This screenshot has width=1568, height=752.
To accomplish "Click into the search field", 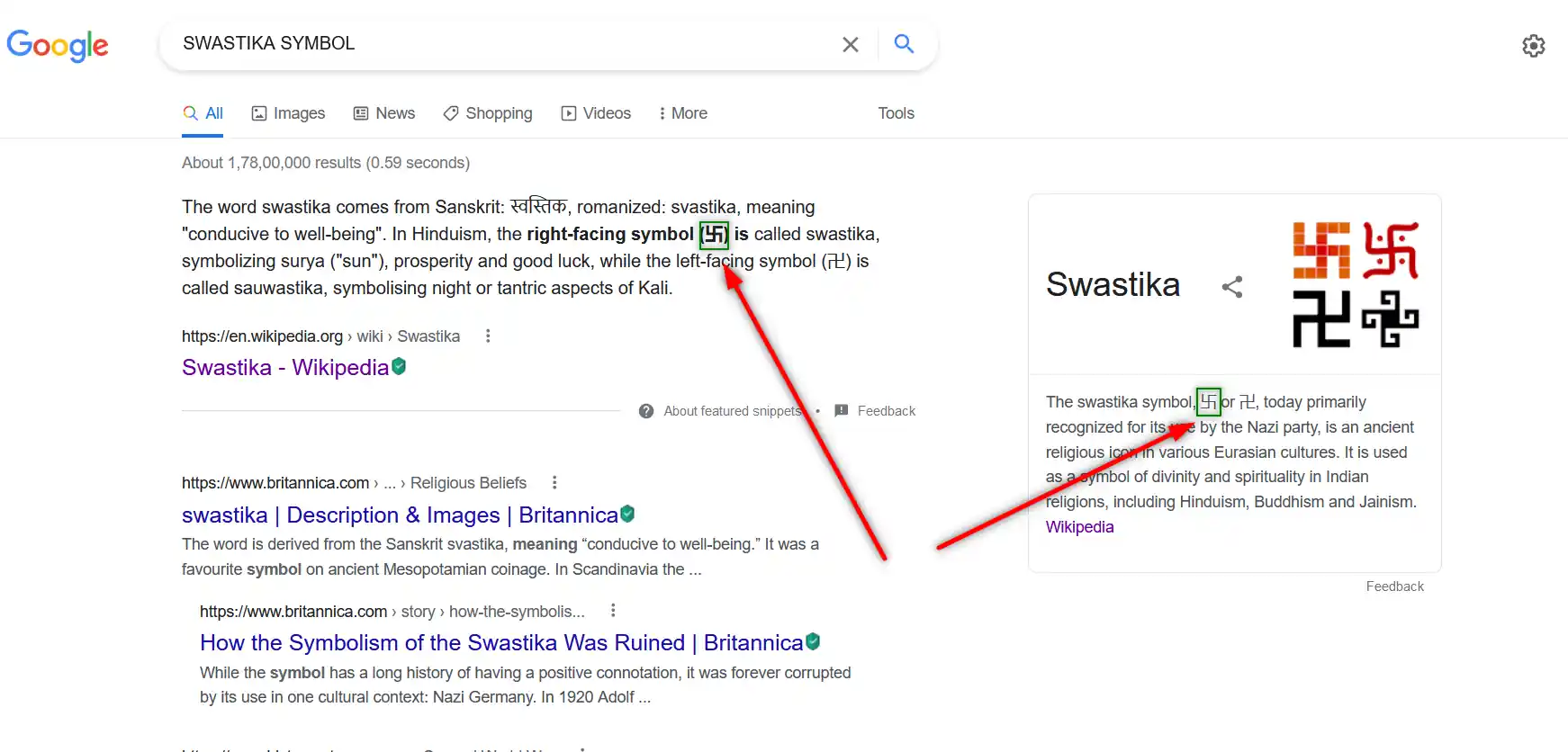I will click(504, 43).
